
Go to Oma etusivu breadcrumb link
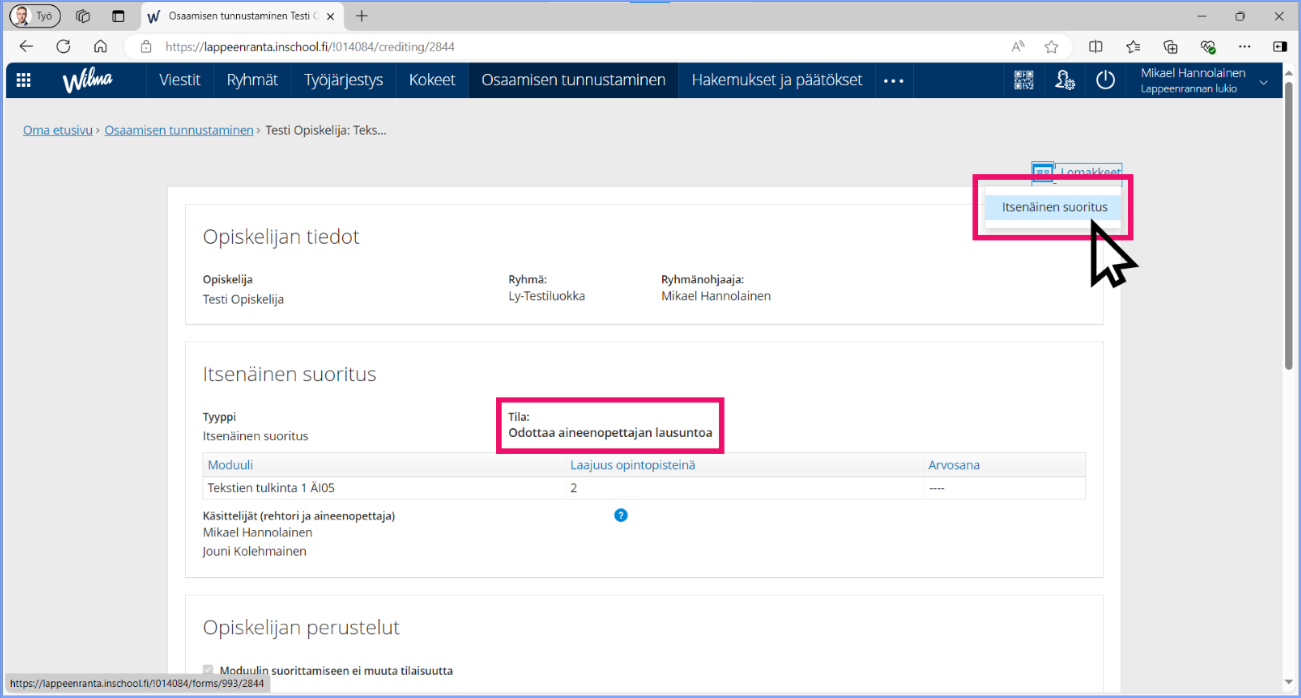(x=58, y=130)
